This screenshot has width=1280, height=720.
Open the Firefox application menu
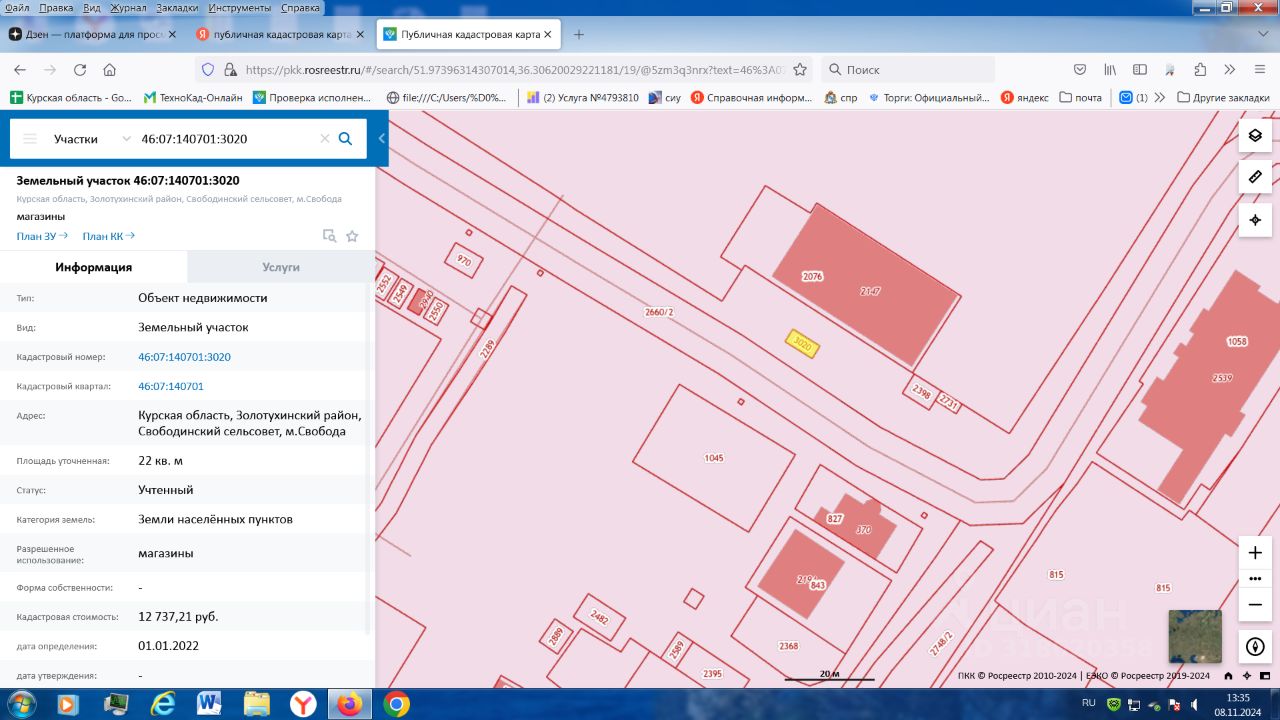pyautogui.click(x=1259, y=70)
